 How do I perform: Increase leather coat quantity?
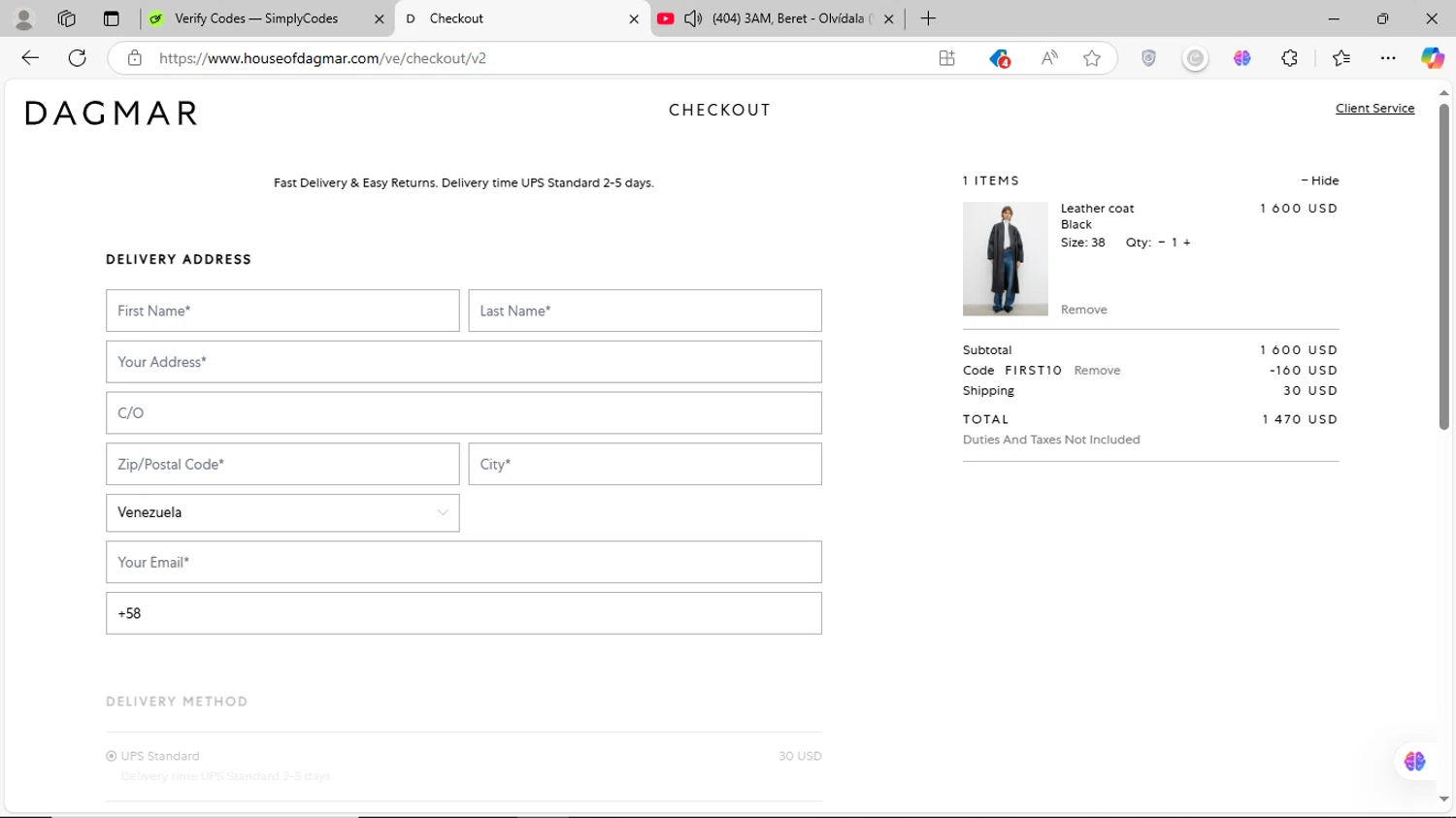click(1186, 243)
